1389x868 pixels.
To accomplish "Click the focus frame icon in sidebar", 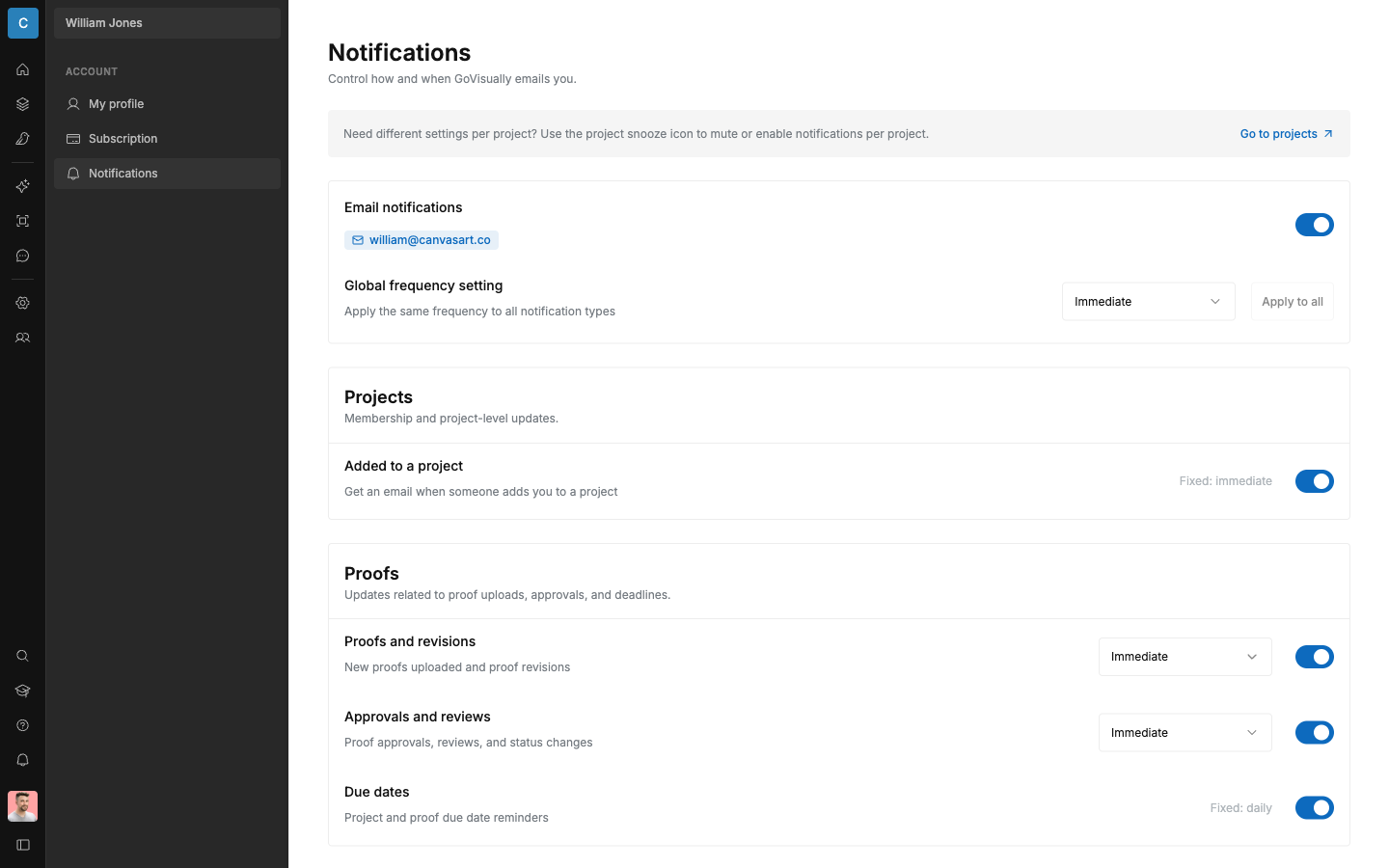I will (x=23, y=221).
